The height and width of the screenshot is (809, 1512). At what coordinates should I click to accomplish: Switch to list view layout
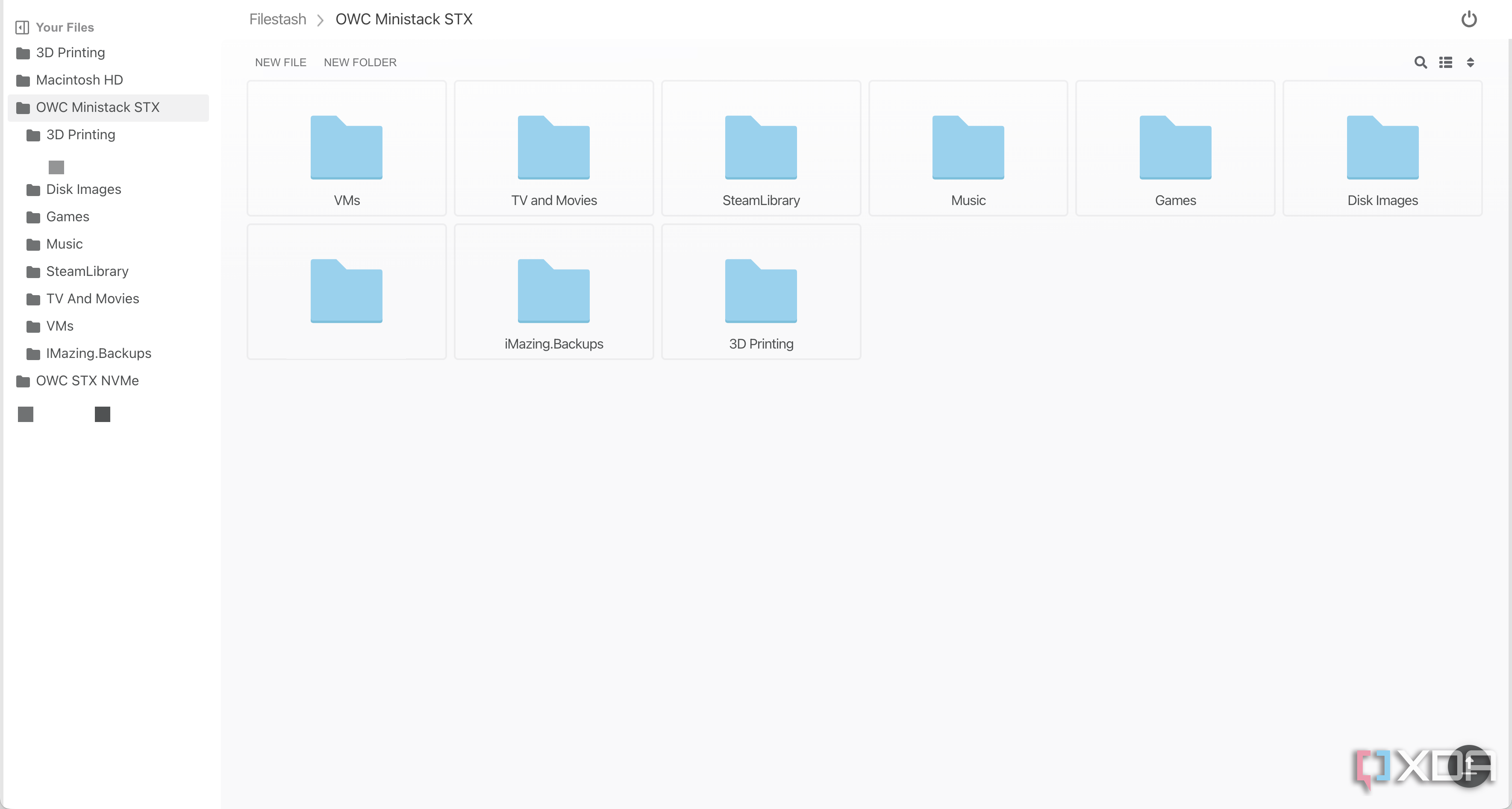tap(1446, 62)
